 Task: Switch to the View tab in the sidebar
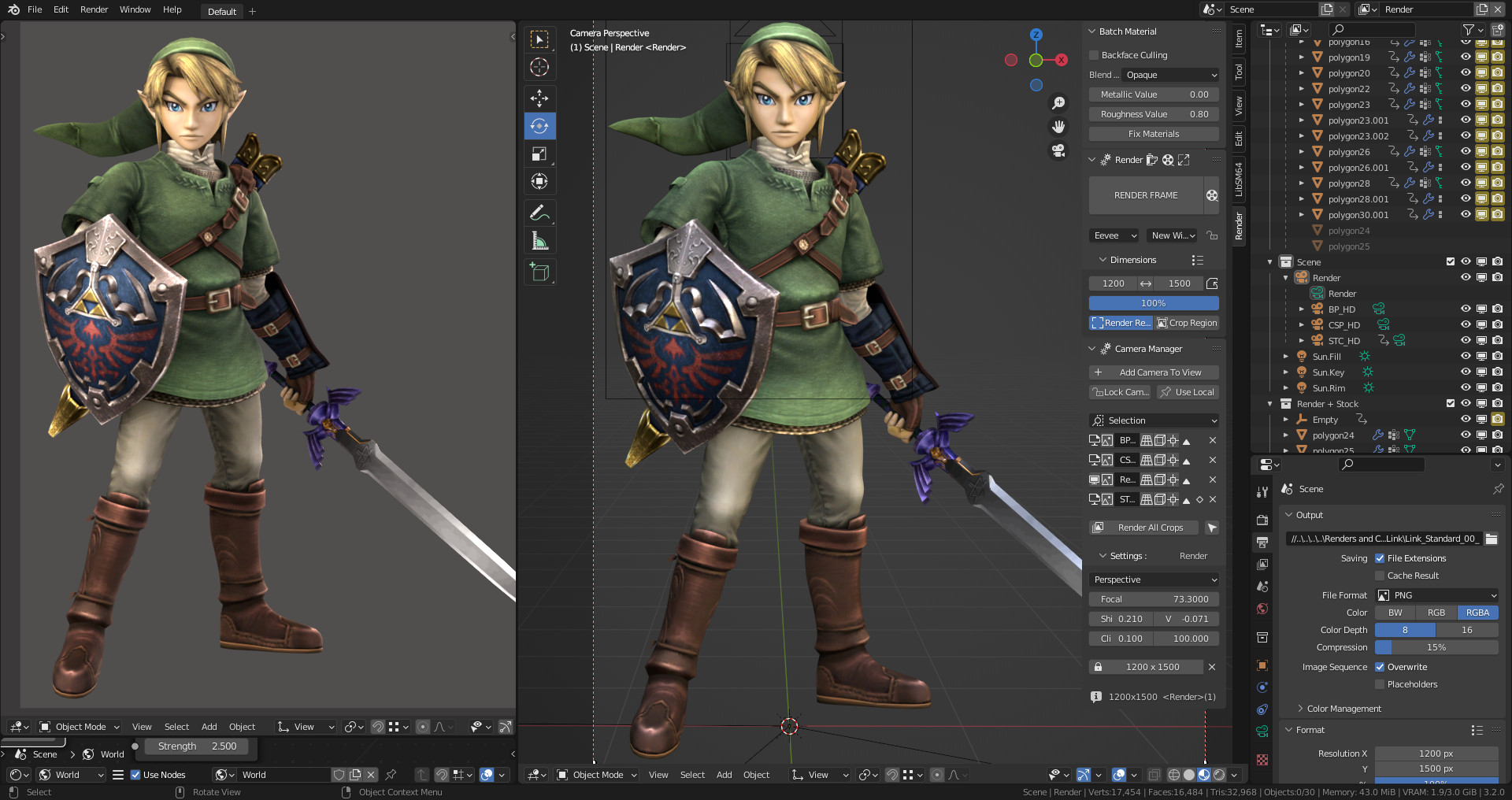tap(1238, 103)
